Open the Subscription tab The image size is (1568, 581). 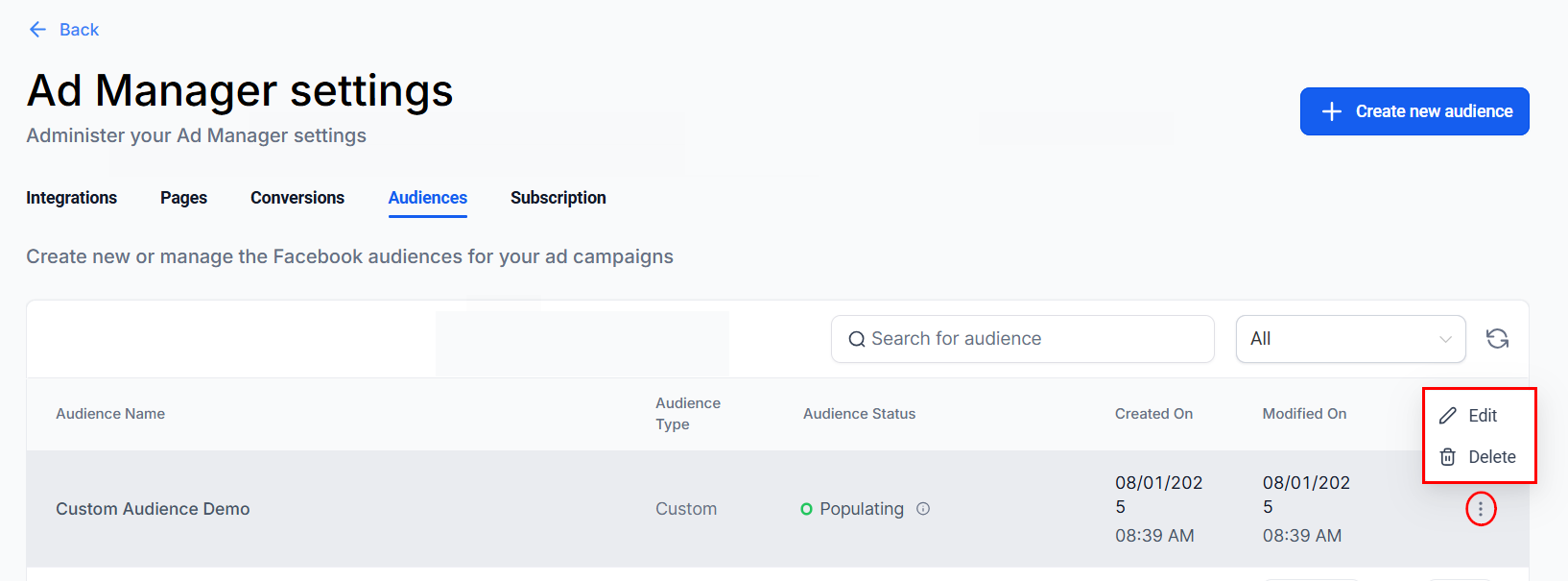558,198
